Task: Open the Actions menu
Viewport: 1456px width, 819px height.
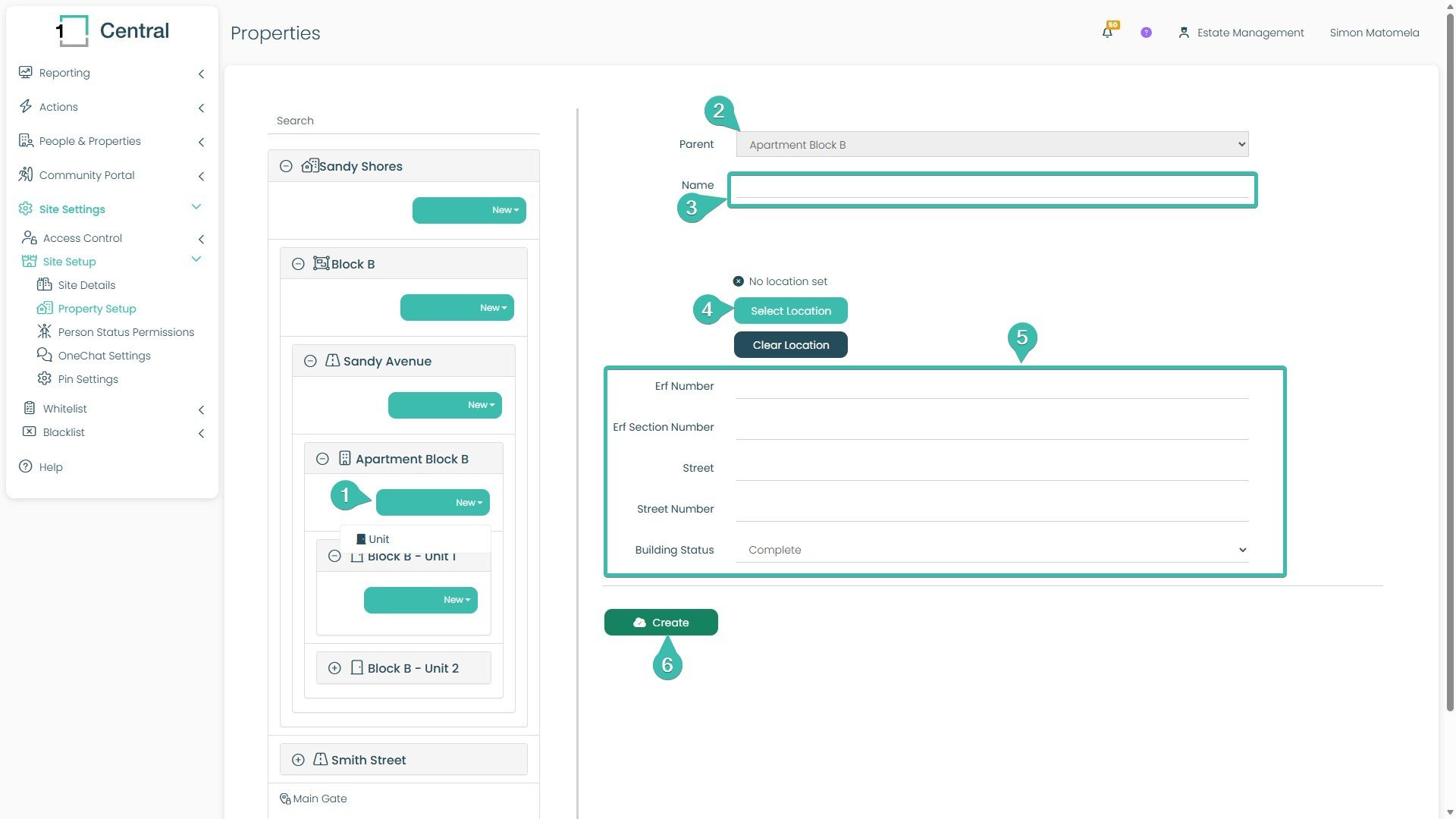Action: tap(111, 107)
